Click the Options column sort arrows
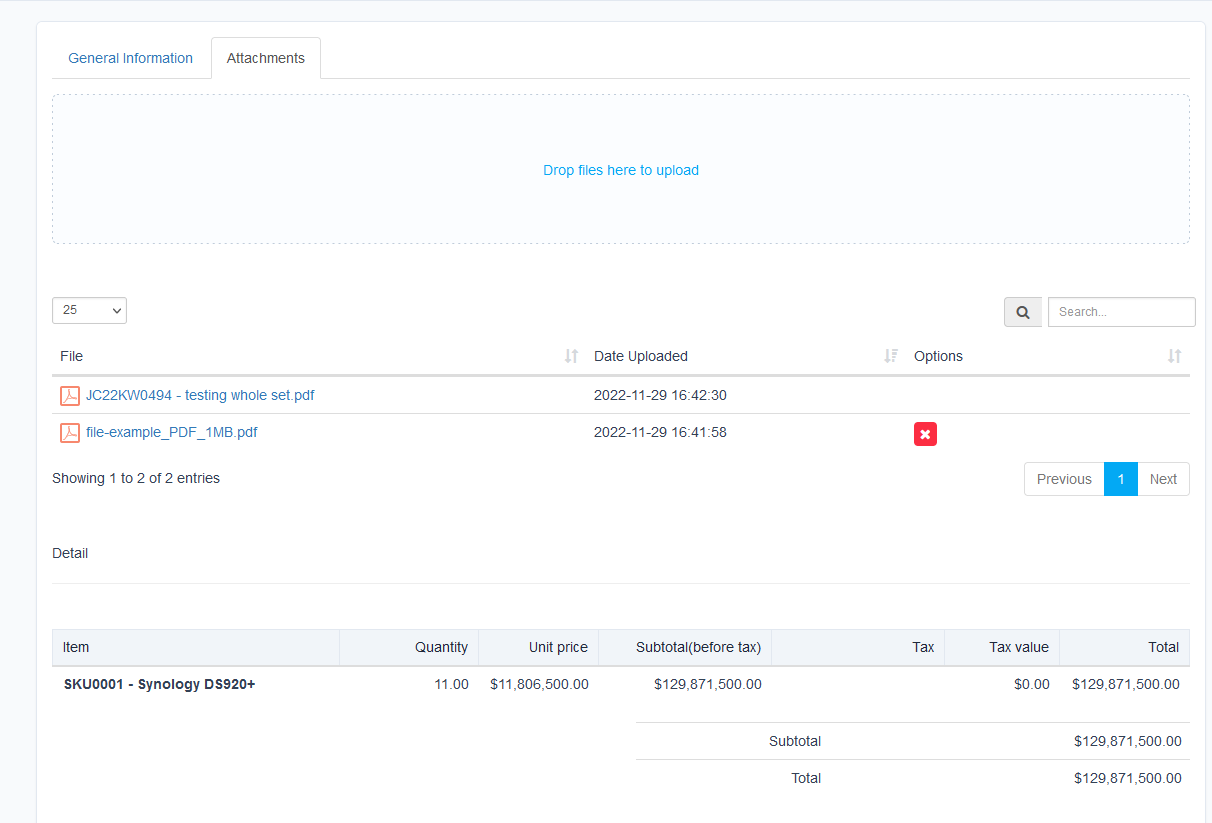1212x823 pixels. tap(1174, 356)
